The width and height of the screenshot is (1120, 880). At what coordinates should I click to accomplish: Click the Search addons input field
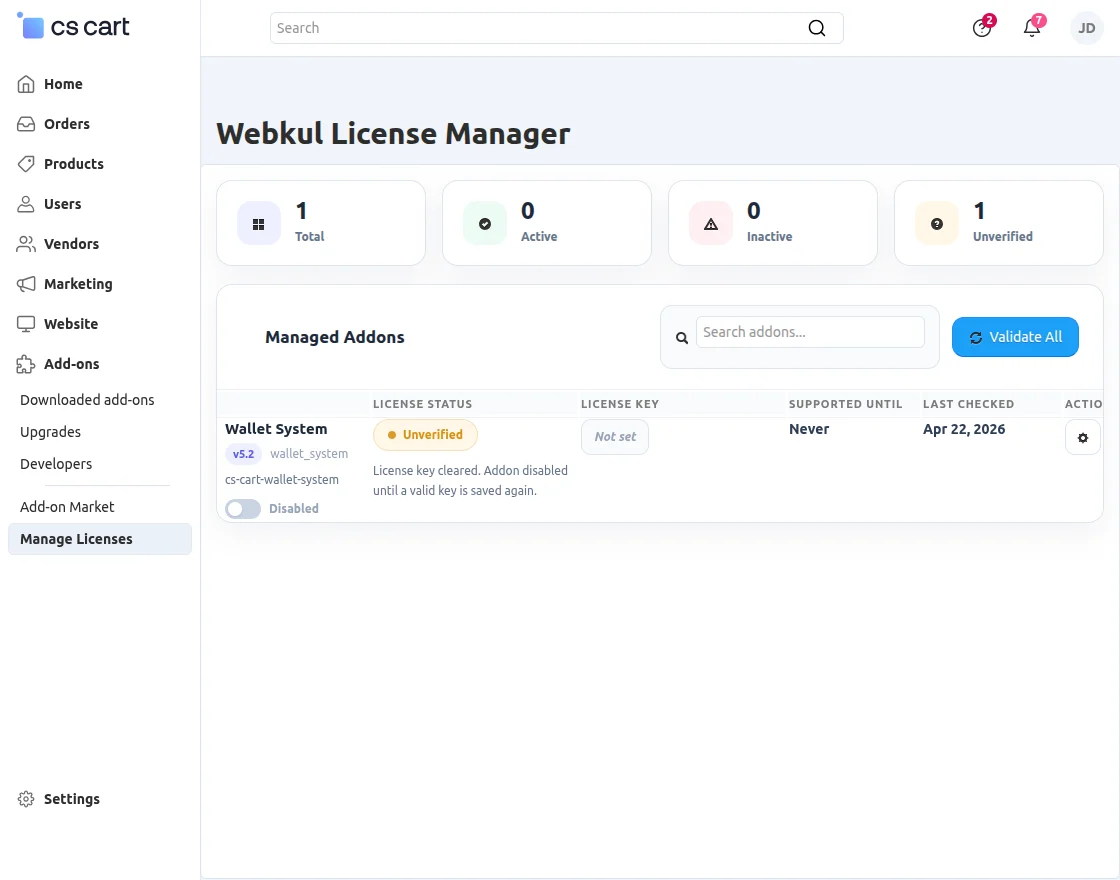pos(810,331)
